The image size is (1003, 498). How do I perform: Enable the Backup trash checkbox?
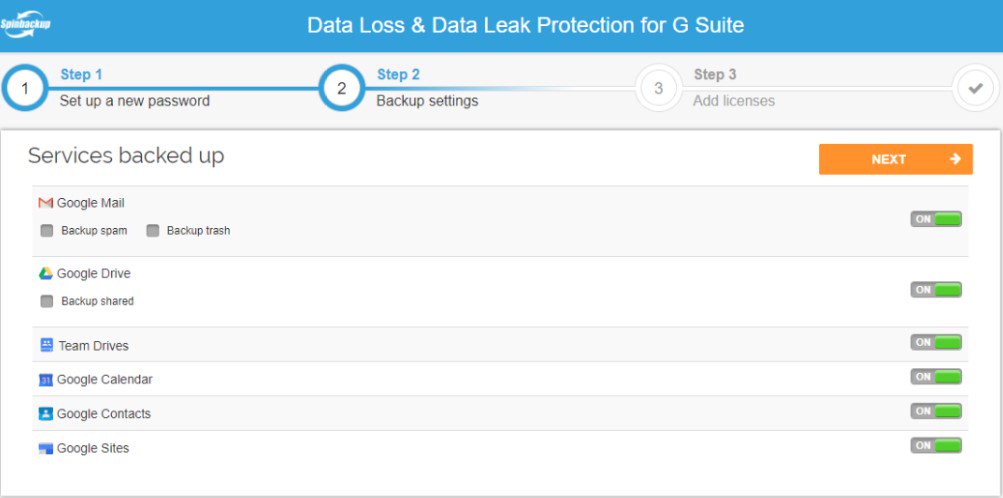coord(152,231)
